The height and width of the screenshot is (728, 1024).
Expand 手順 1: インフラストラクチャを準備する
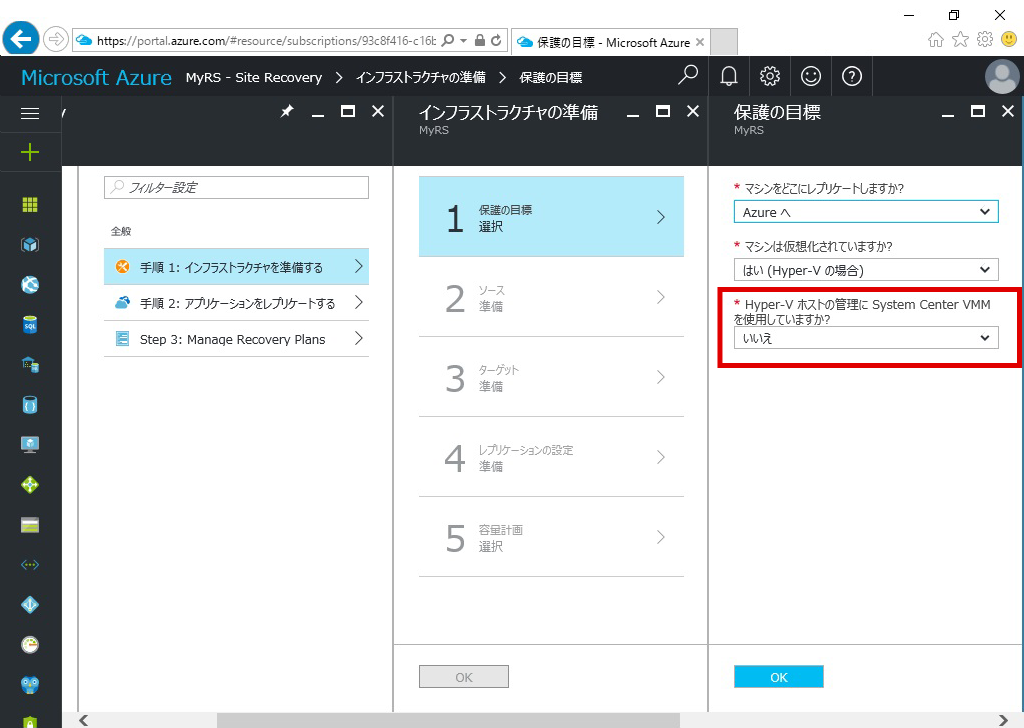[x=236, y=266]
